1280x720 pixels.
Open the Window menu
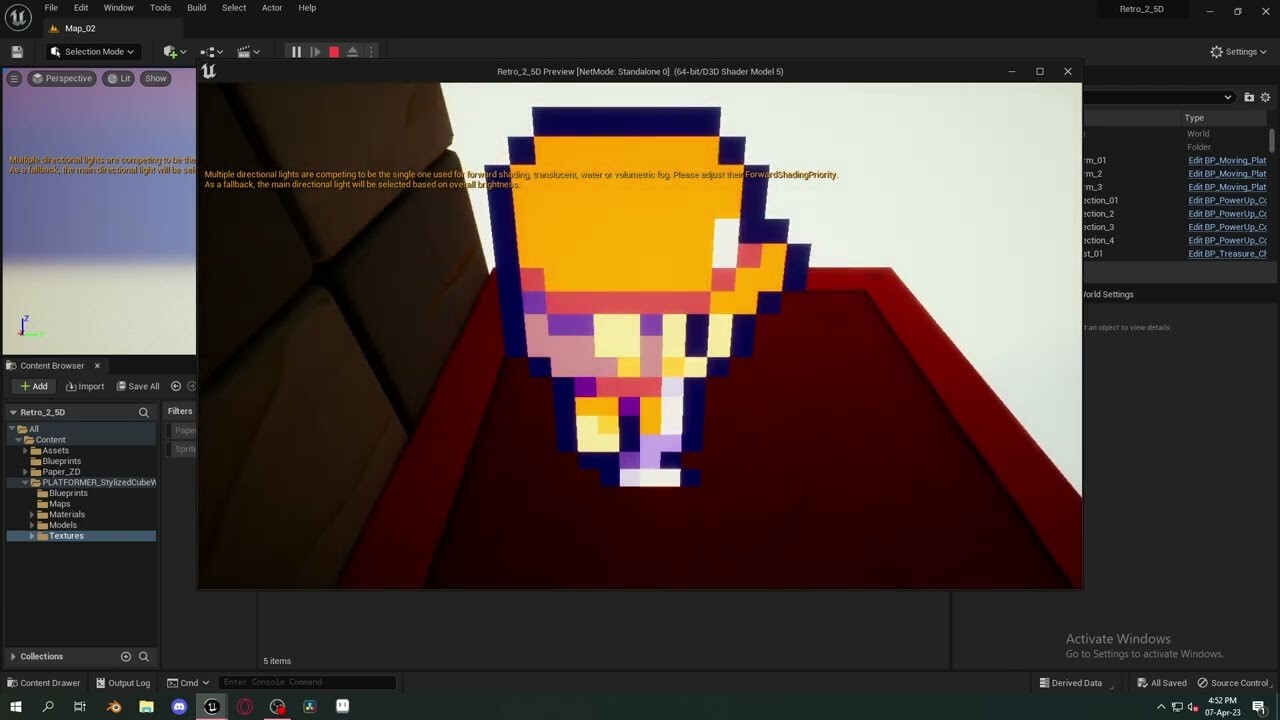point(118,7)
